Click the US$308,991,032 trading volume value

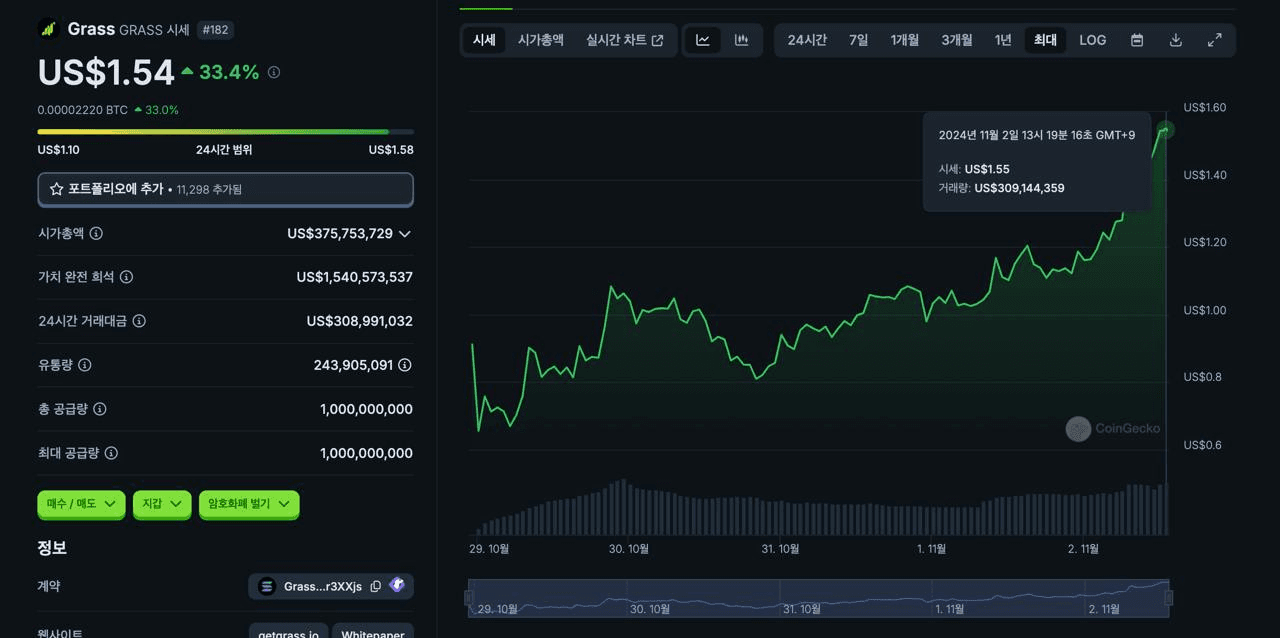pos(360,321)
